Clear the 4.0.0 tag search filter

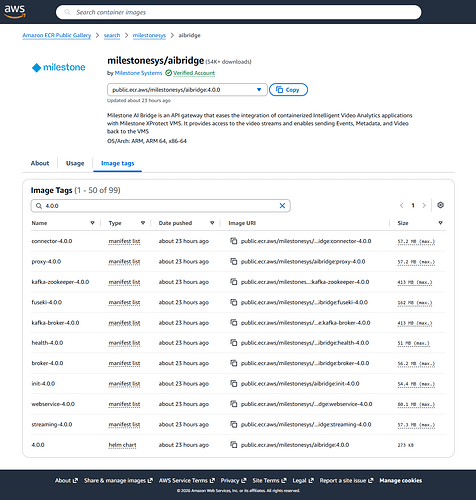coord(282,206)
